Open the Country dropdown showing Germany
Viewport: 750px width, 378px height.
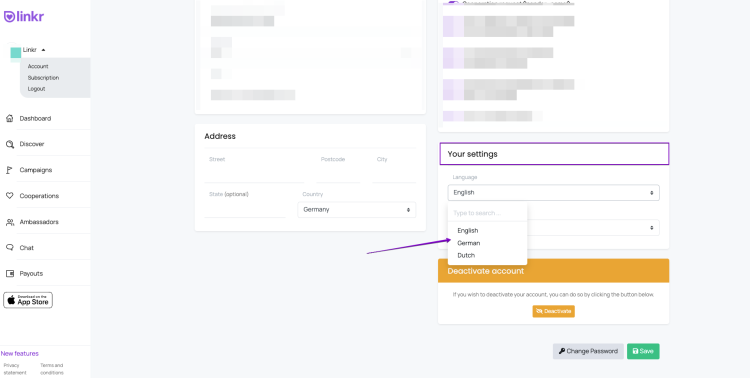[356, 210]
